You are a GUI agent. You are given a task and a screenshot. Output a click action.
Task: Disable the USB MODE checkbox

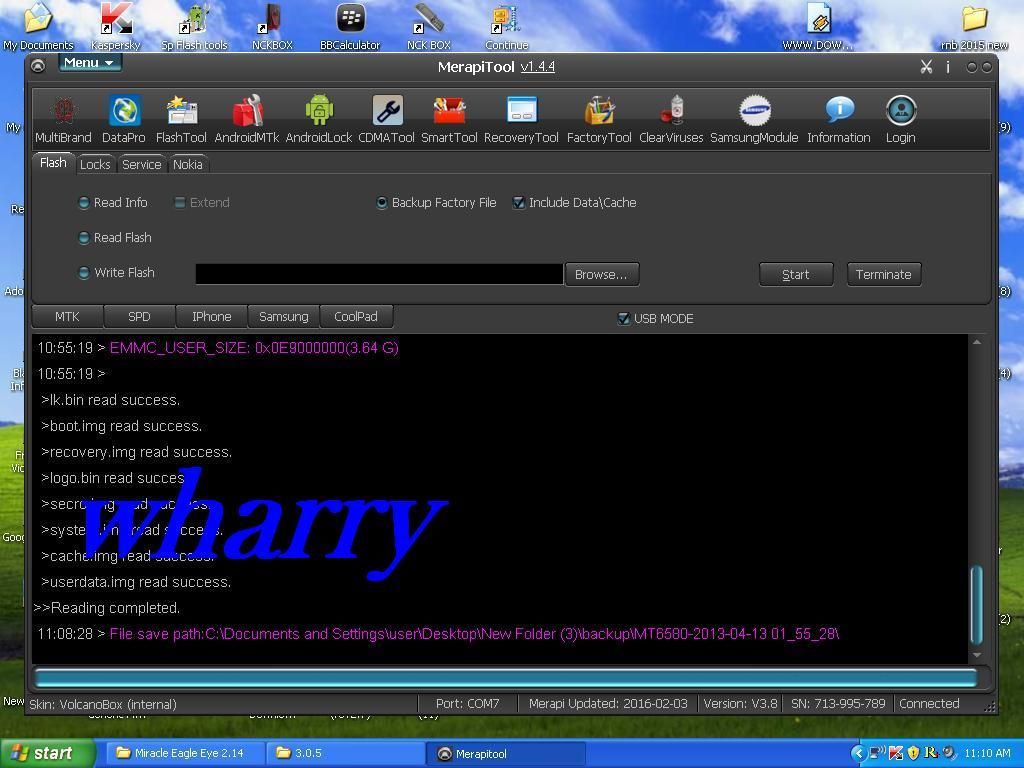point(624,319)
